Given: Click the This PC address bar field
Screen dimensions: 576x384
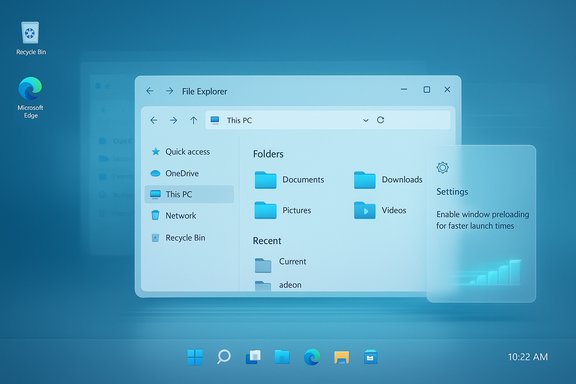Looking at the screenshot, I should (328, 120).
